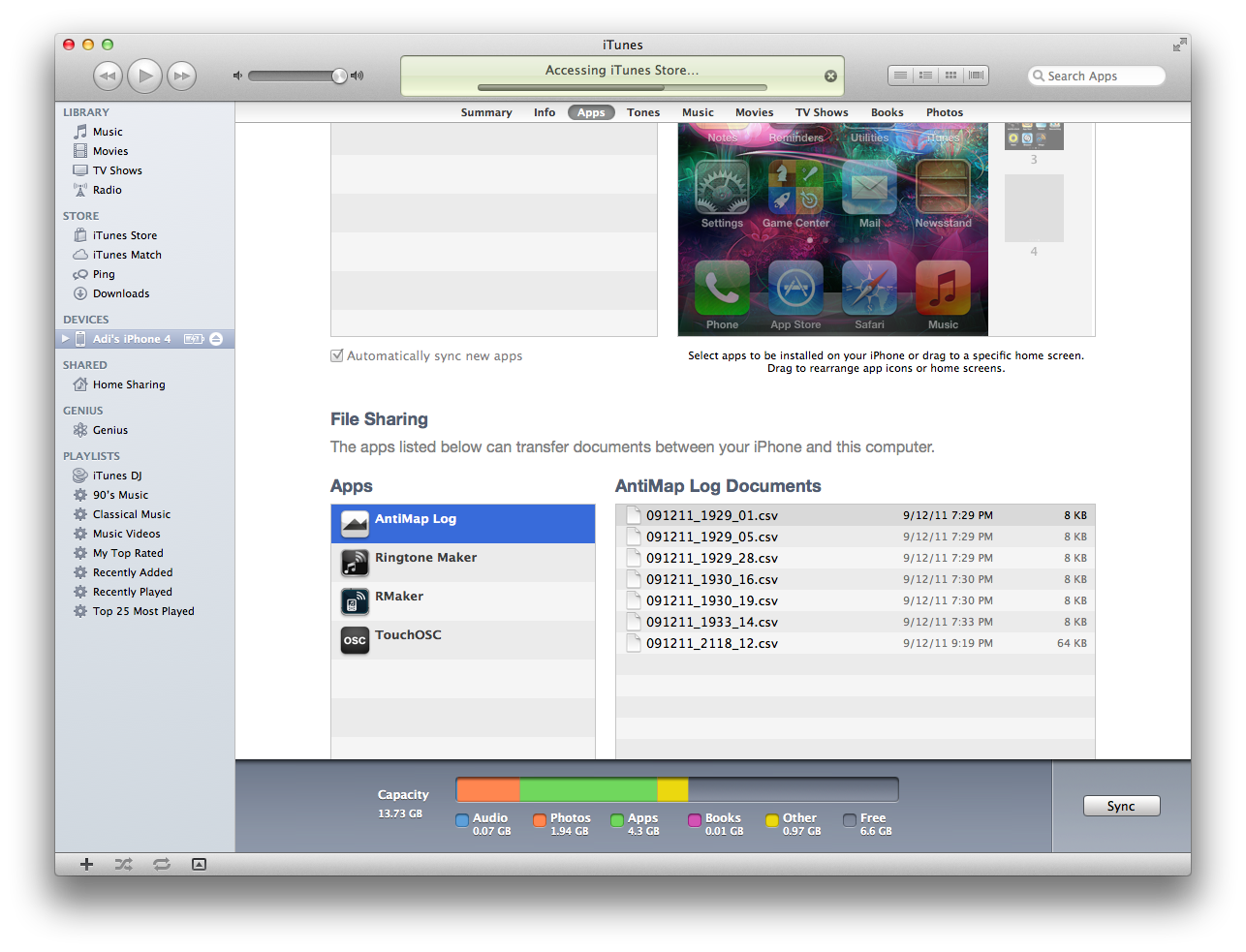
Task: Click the Game Center folder icon
Action: click(x=795, y=187)
